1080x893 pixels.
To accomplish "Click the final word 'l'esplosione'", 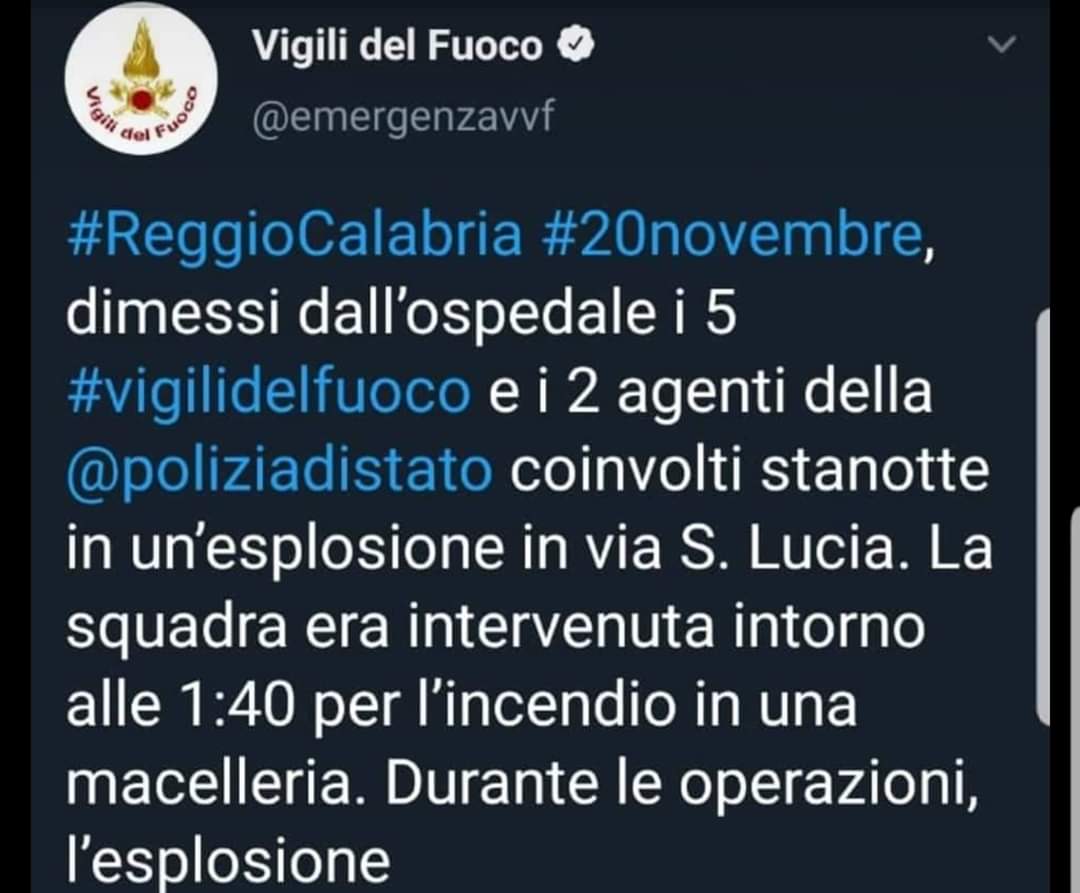I will point(229,863).
